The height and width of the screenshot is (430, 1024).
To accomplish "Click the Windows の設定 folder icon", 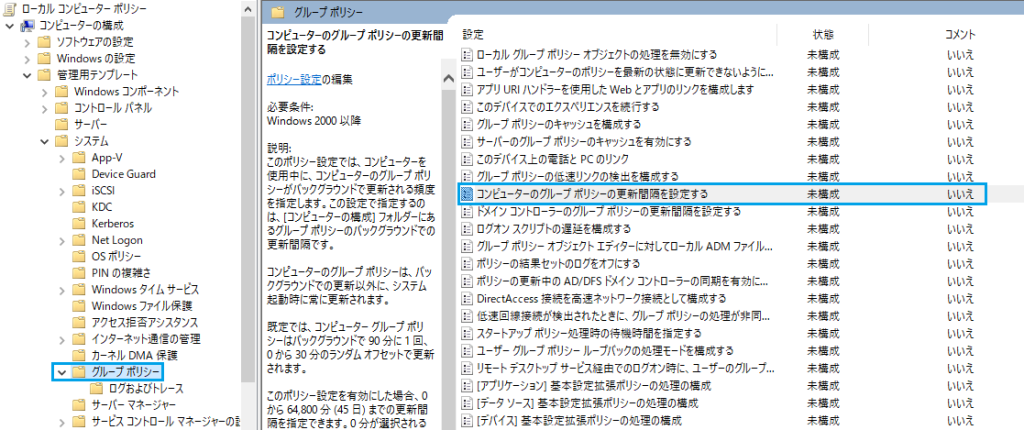I will click(x=44, y=59).
